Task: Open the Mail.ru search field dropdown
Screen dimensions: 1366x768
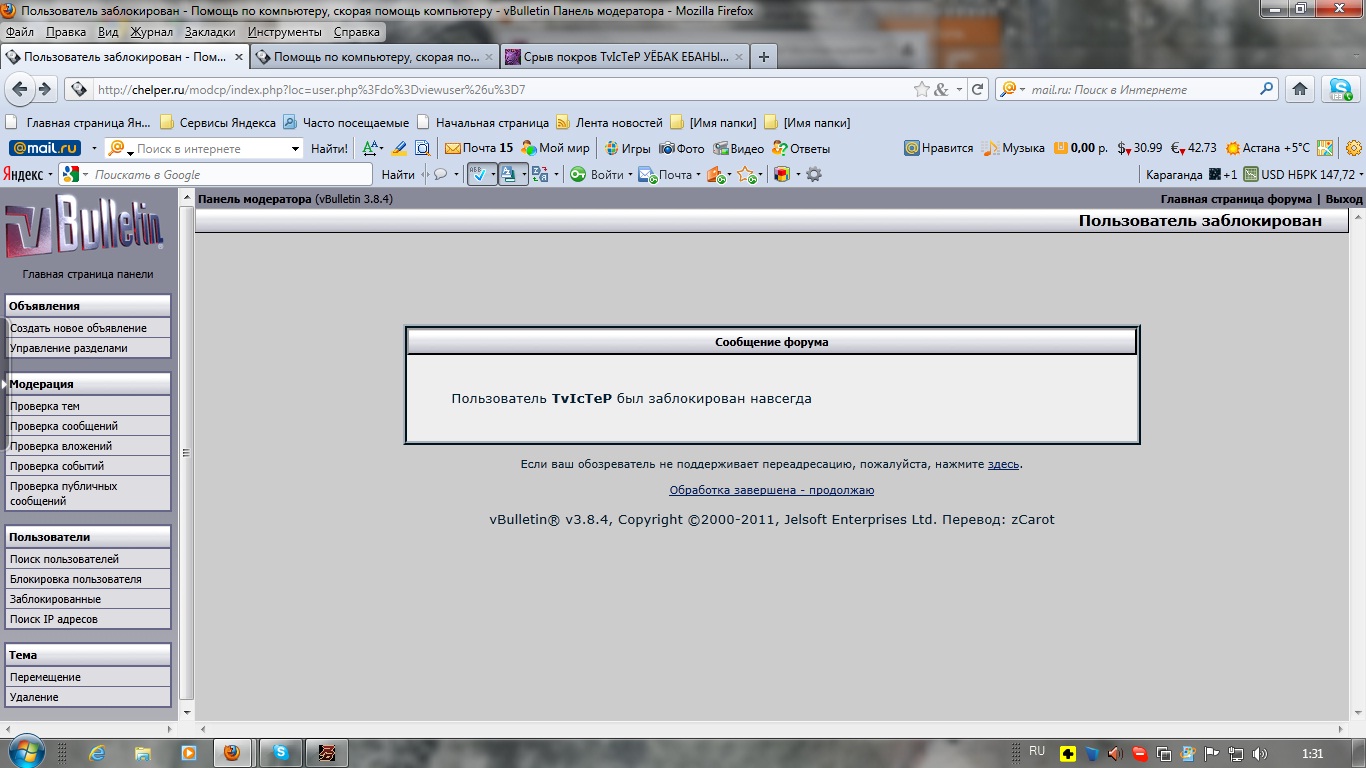Action: coord(295,149)
